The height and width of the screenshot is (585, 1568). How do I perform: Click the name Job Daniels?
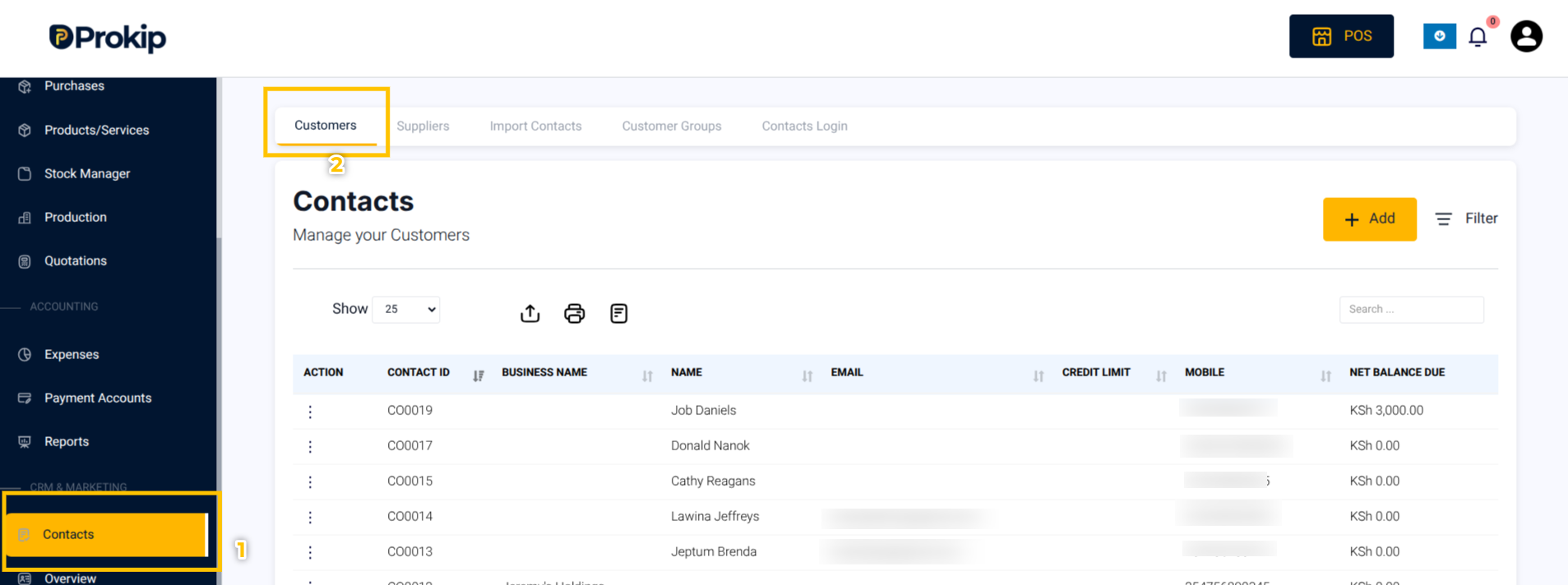(x=703, y=410)
